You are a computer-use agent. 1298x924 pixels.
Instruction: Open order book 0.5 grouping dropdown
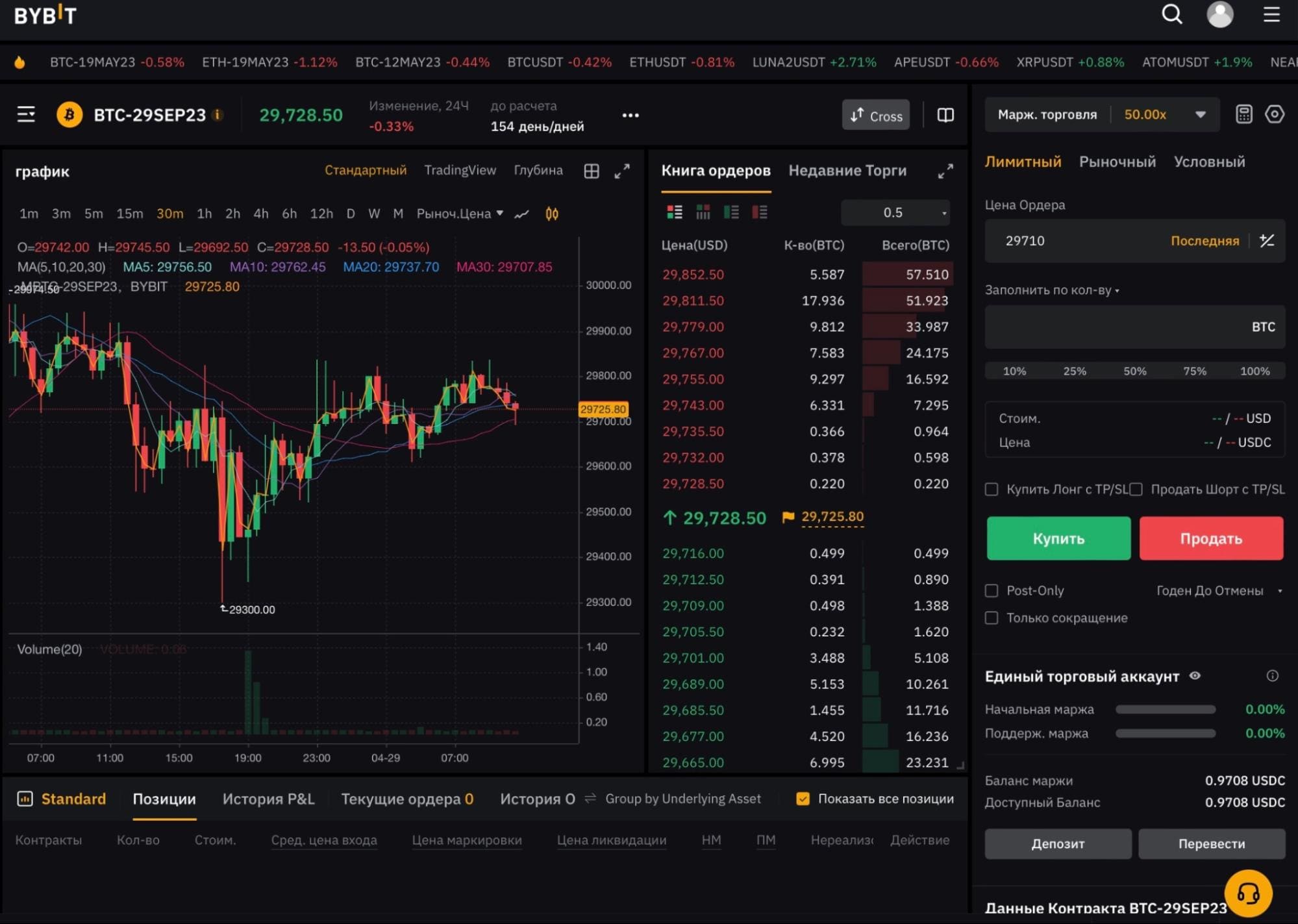click(895, 212)
